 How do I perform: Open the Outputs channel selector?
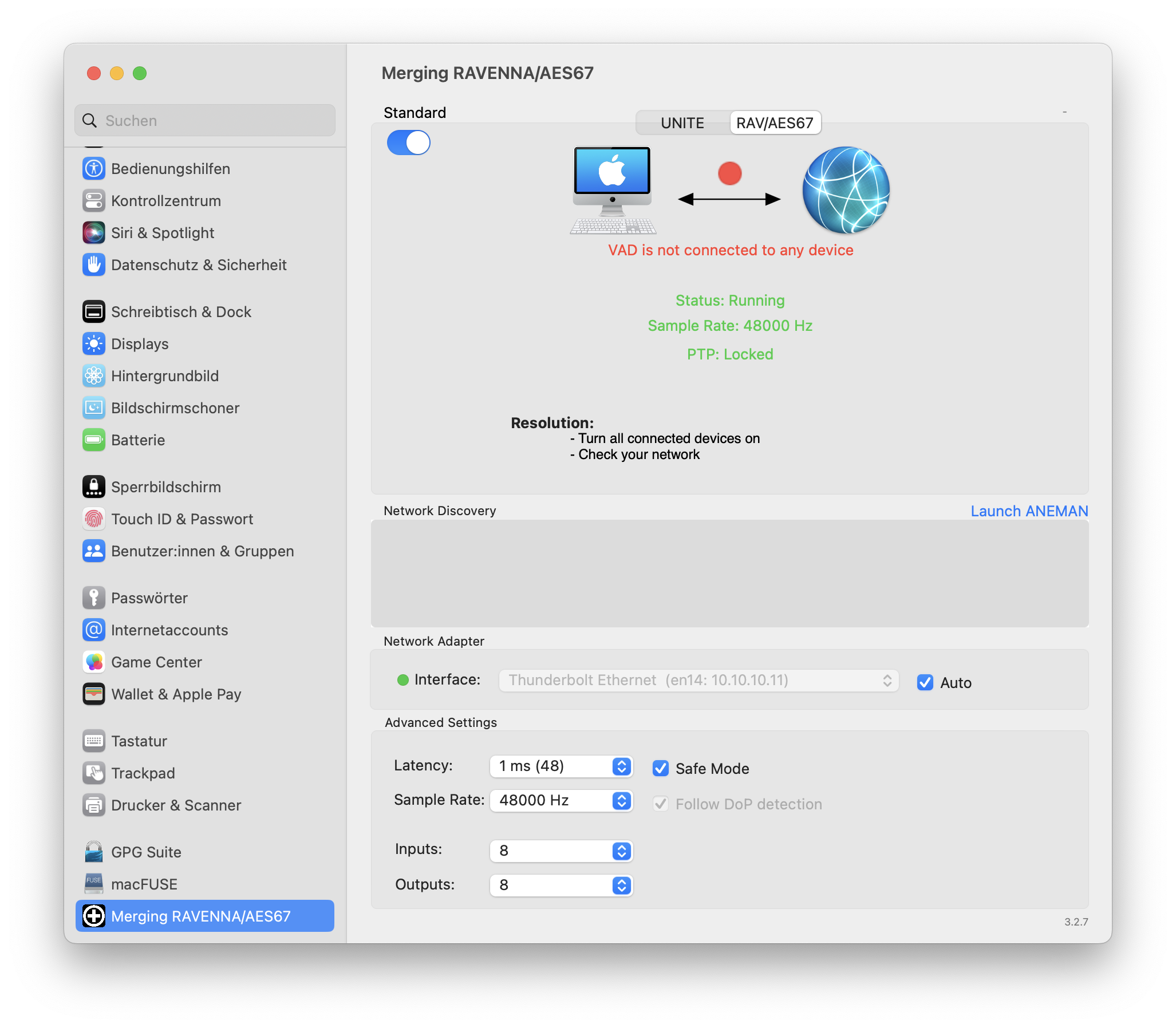click(x=621, y=885)
